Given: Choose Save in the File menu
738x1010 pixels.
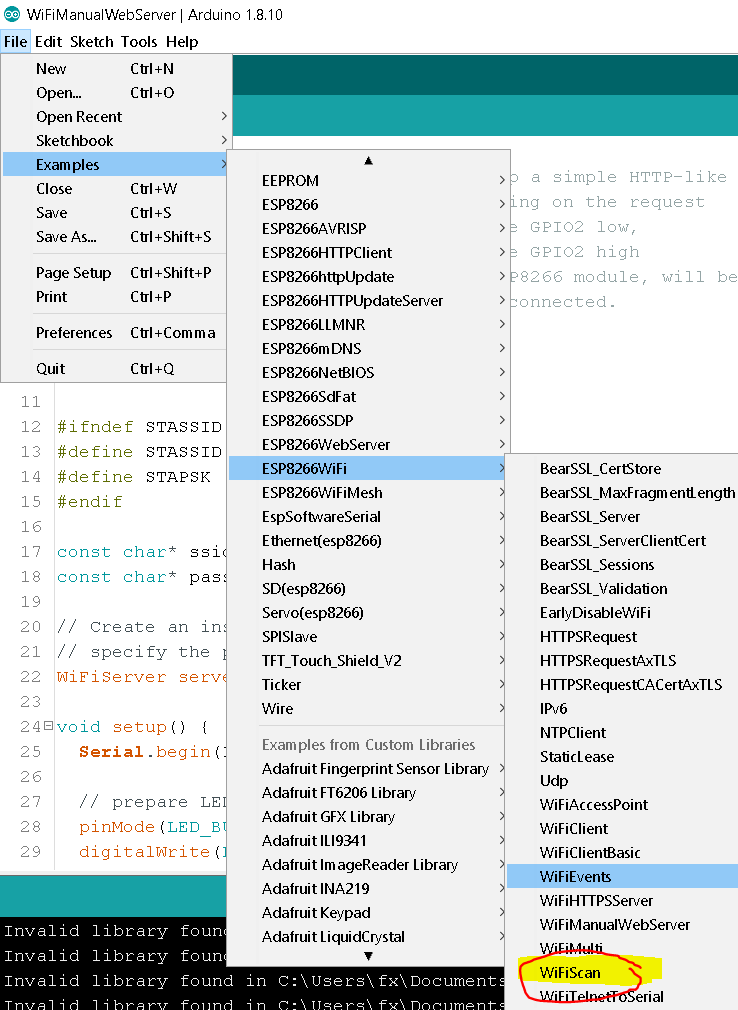Looking at the screenshot, I should click(116, 213).
